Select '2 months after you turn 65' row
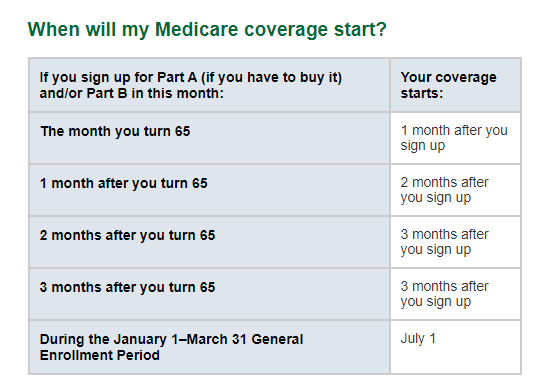Screen dimensions: 534x385 click(210, 243)
